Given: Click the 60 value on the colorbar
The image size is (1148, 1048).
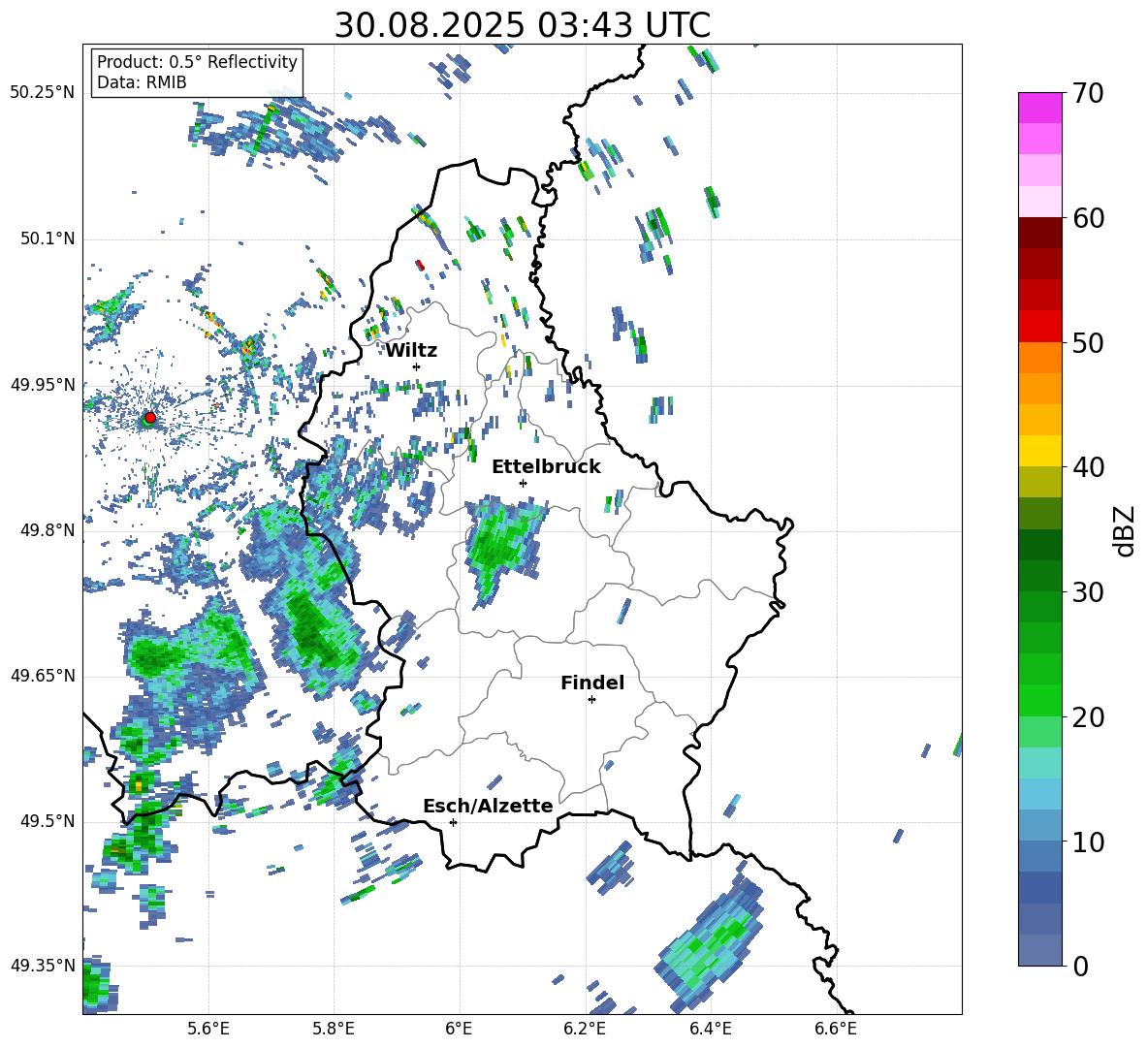Looking at the screenshot, I should tap(1088, 218).
